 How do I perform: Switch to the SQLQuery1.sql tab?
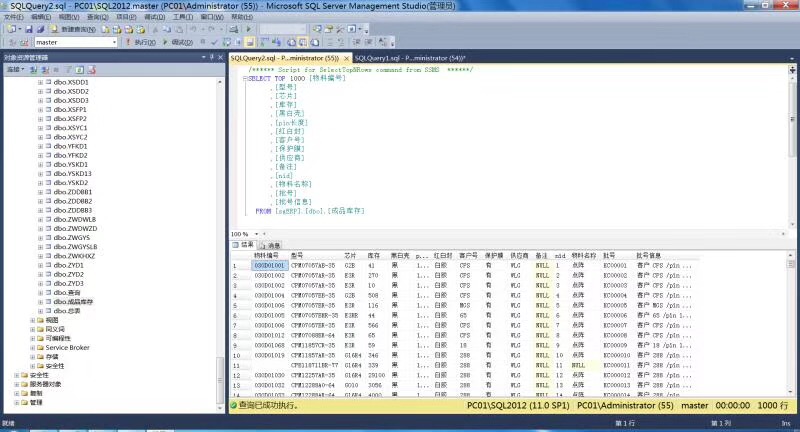click(x=409, y=58)
